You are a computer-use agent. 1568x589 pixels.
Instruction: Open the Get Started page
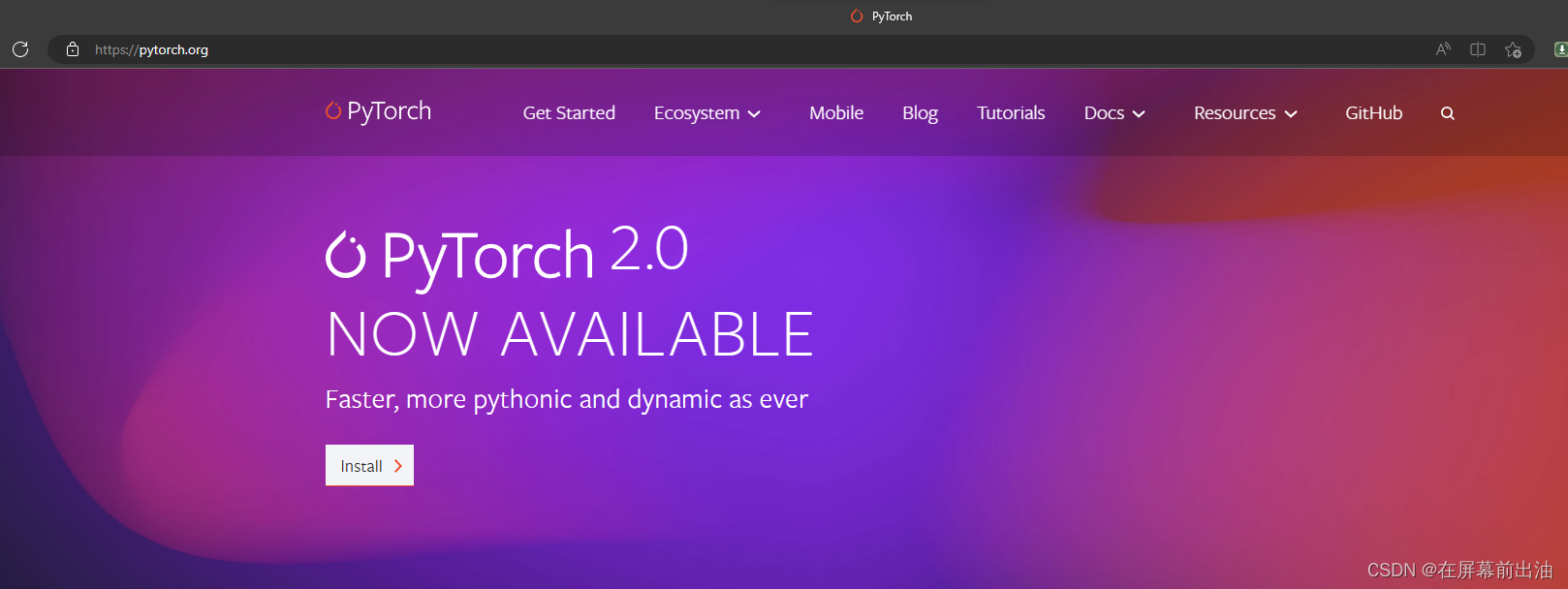click(x=569, y=113)
